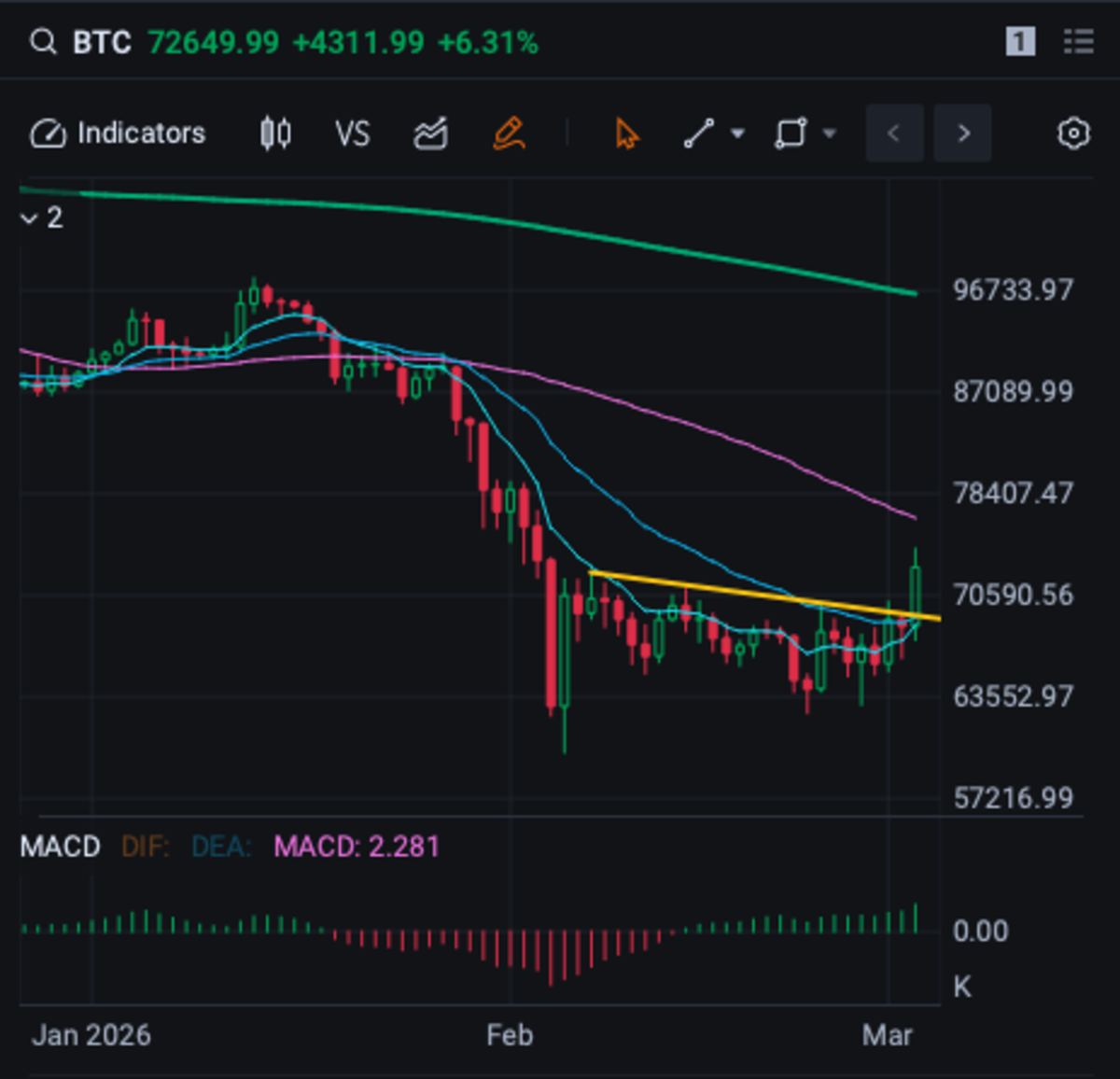The image size is (1120, 1079).
Task: Click the BTC ticker symbol
Action: (102, 43)
